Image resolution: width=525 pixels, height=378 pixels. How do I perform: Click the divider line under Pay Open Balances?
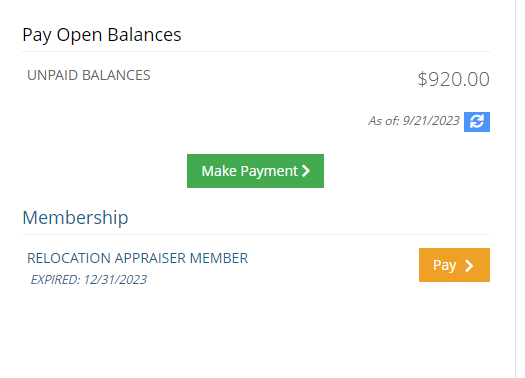(256, 52)
